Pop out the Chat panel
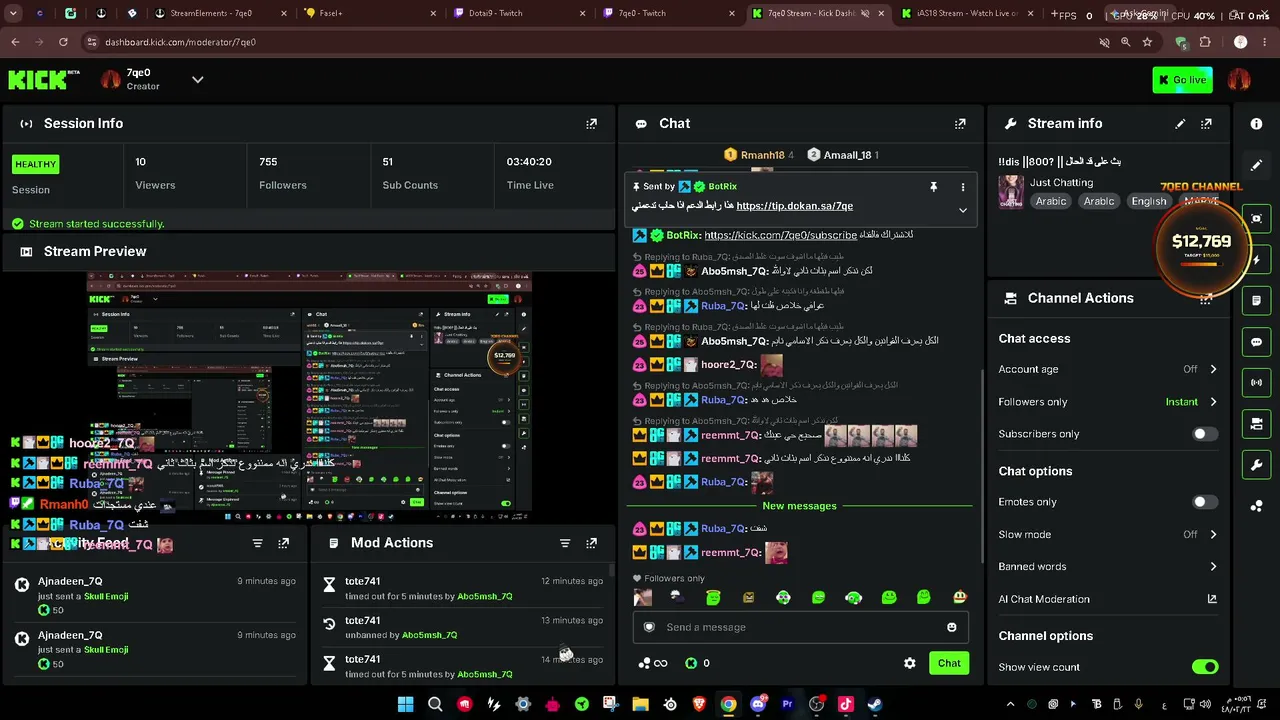Screen dimensions: 1280x720 click(960, 124)
